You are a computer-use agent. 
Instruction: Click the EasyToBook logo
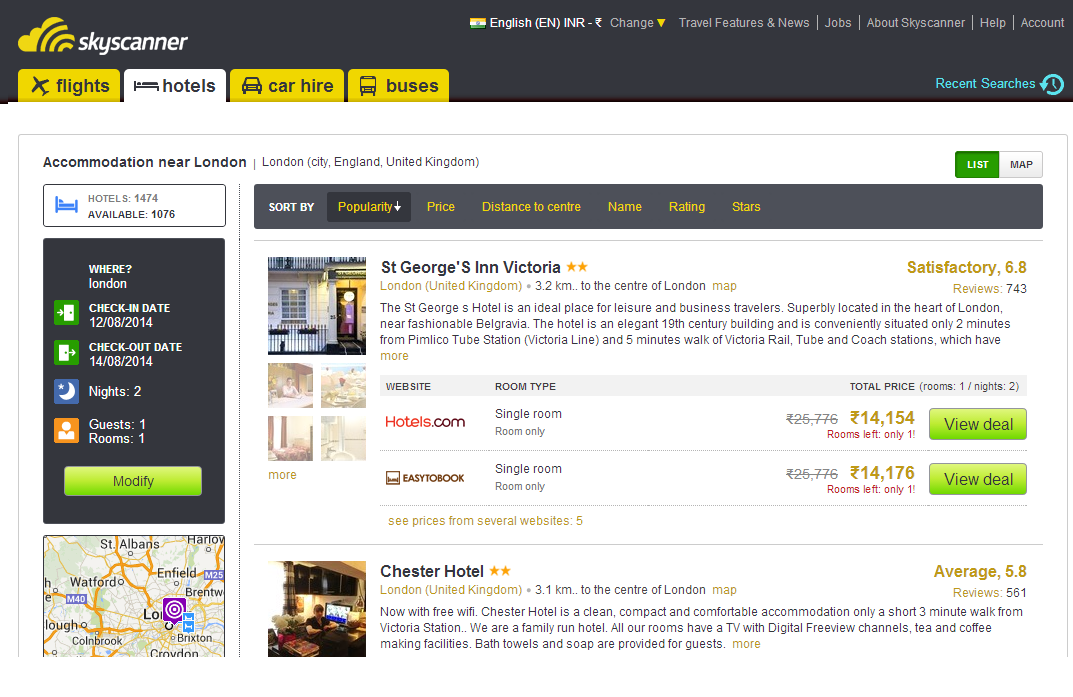point(425,477)
